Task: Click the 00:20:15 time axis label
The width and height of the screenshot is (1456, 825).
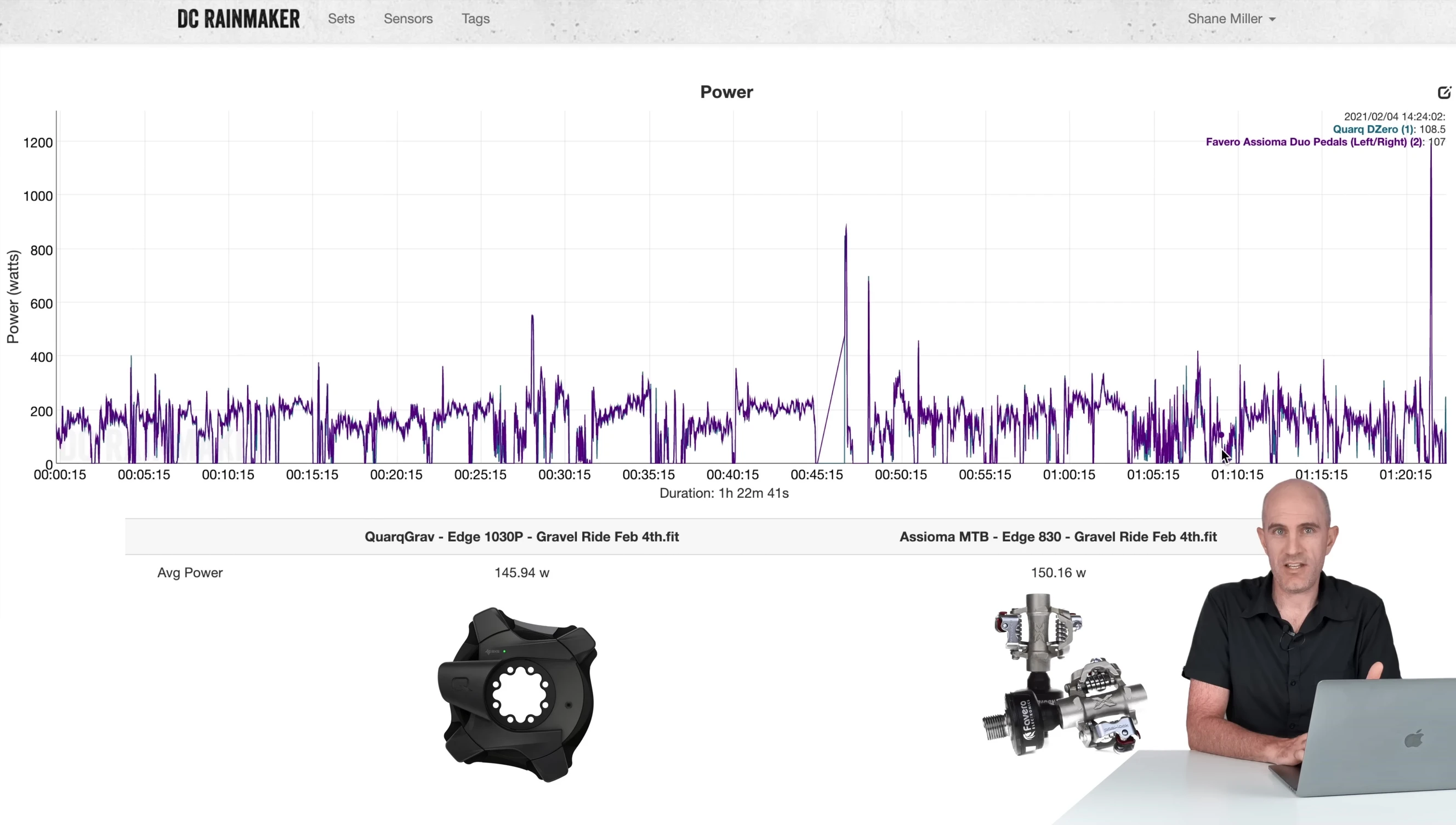Action: coord(396,475)
